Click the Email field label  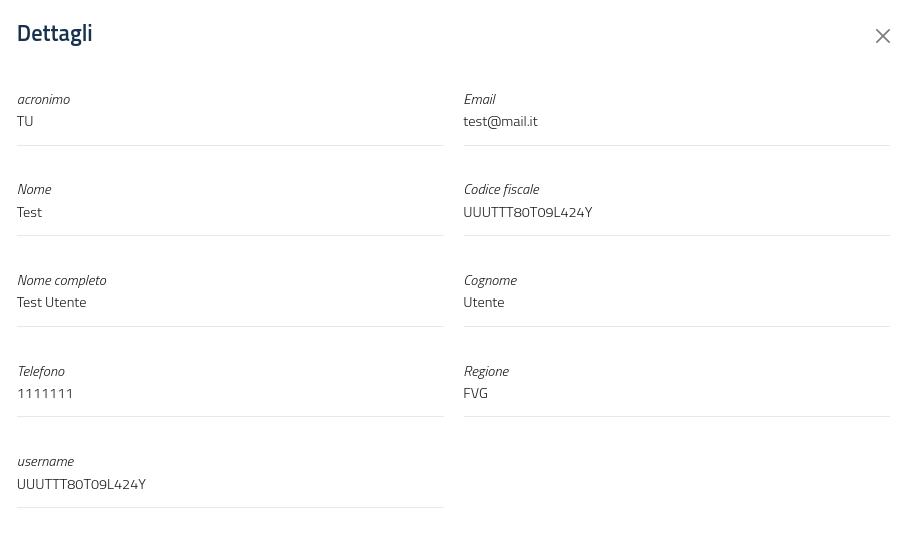[x=479, y=99]
